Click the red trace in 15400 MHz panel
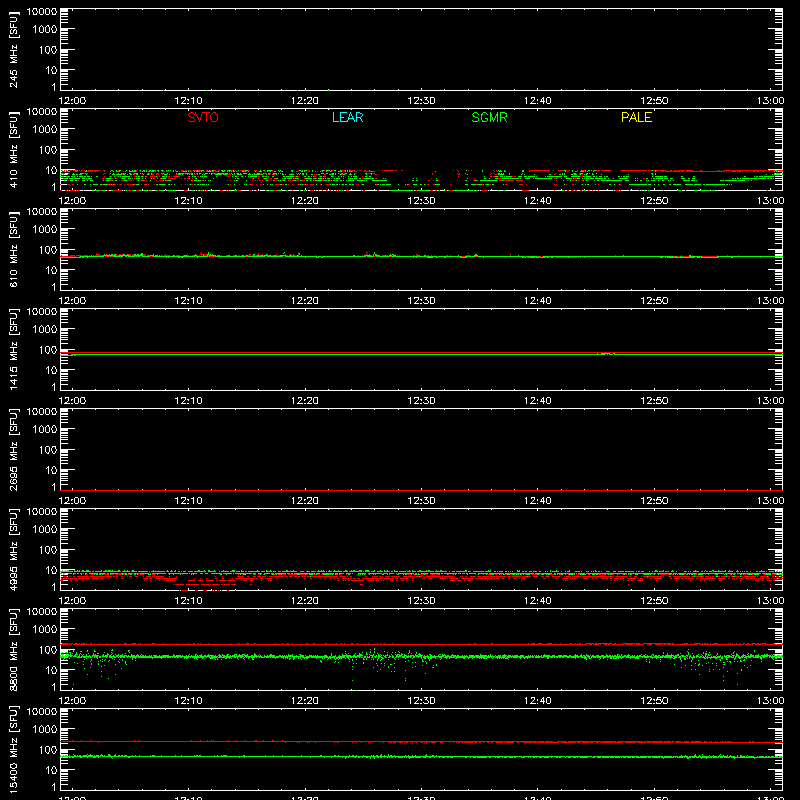800x800 pixels. tap(421, 742)
